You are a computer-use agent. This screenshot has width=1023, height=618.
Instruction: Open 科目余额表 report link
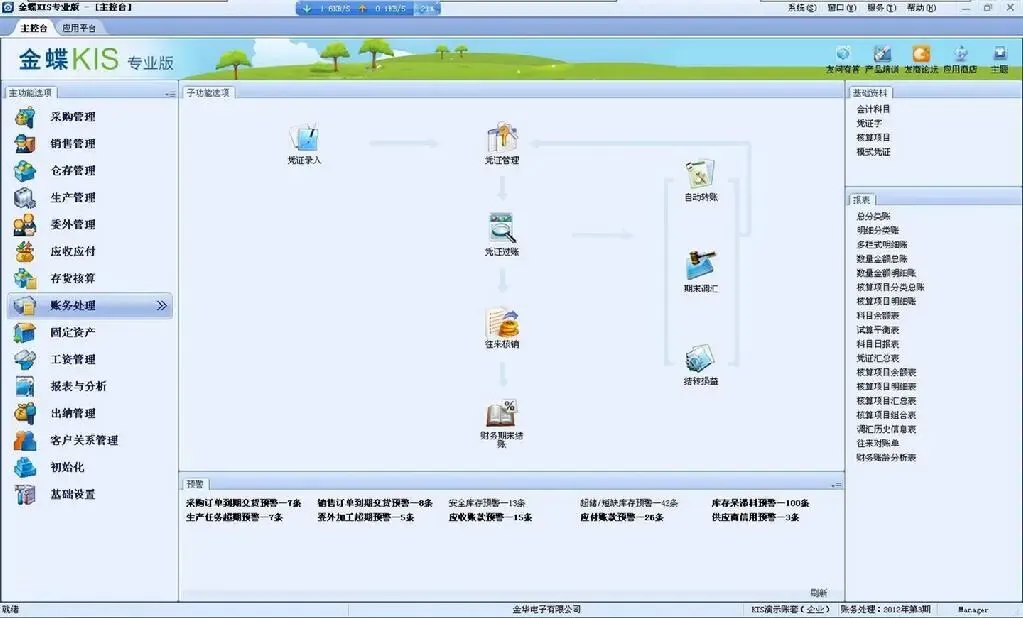pyautogui.click(x=878, y=316)
